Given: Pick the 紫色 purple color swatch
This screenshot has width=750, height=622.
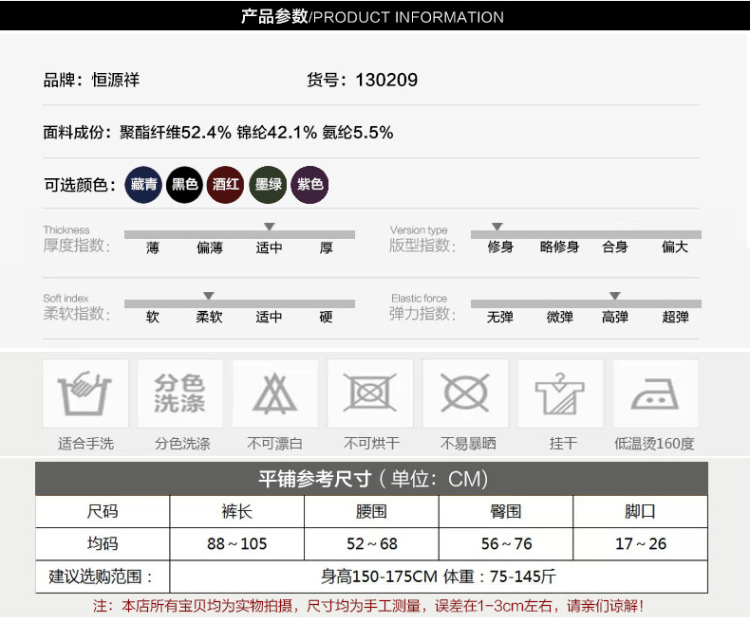Looking at the screenshot, I should point(310,185).
